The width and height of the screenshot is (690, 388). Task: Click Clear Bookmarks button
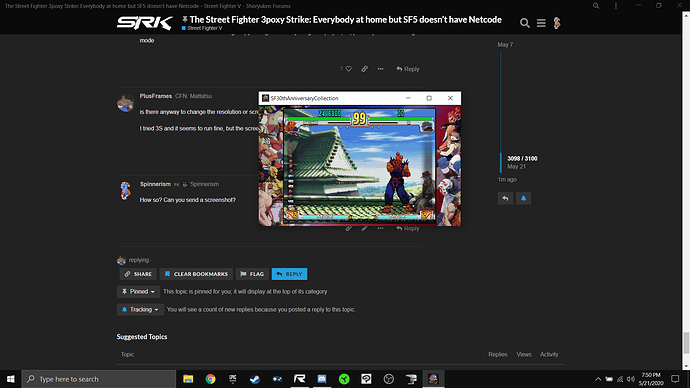[x=196, y=274]
